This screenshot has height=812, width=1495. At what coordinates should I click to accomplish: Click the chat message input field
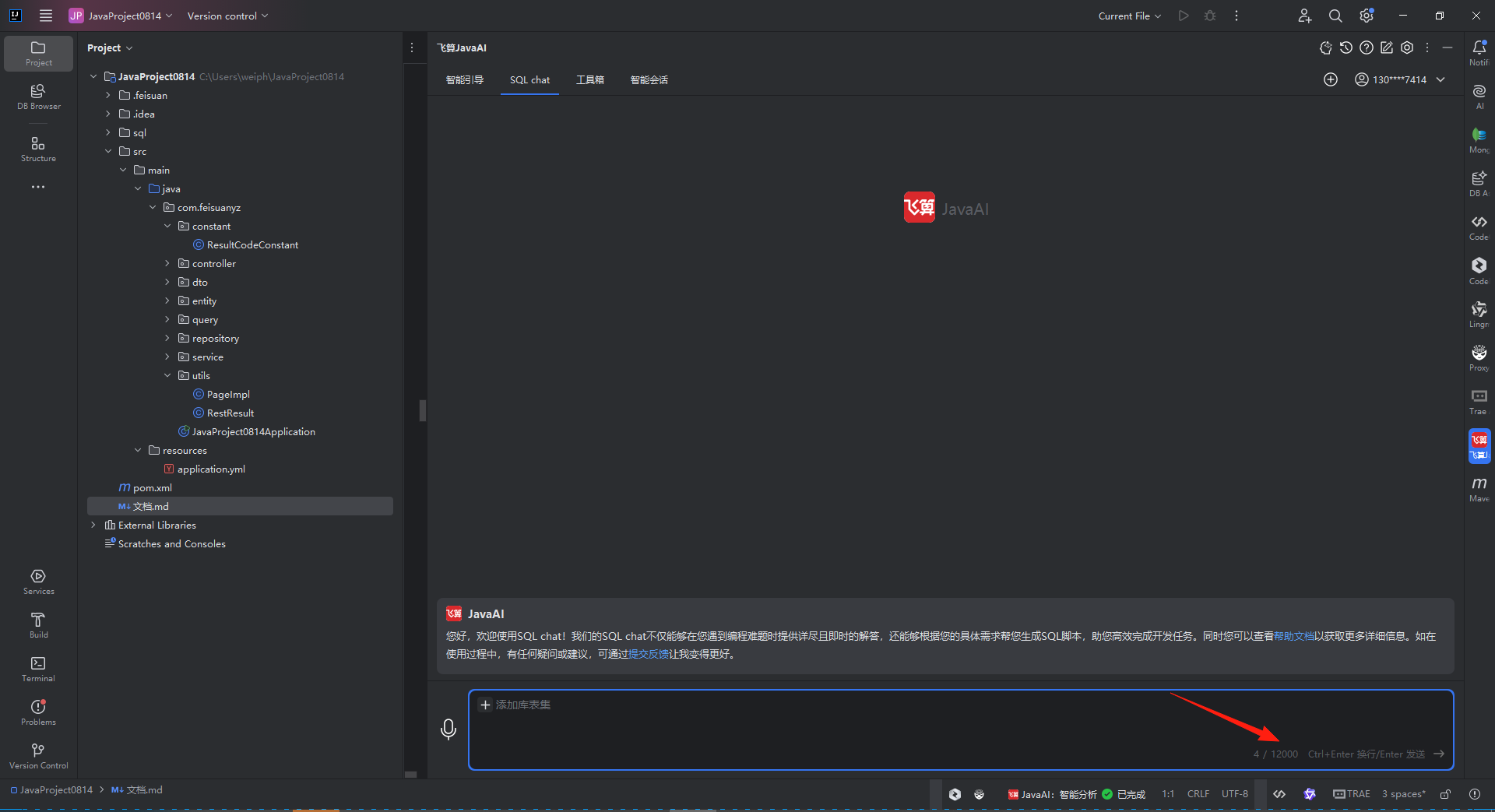[x=961, y=729]
